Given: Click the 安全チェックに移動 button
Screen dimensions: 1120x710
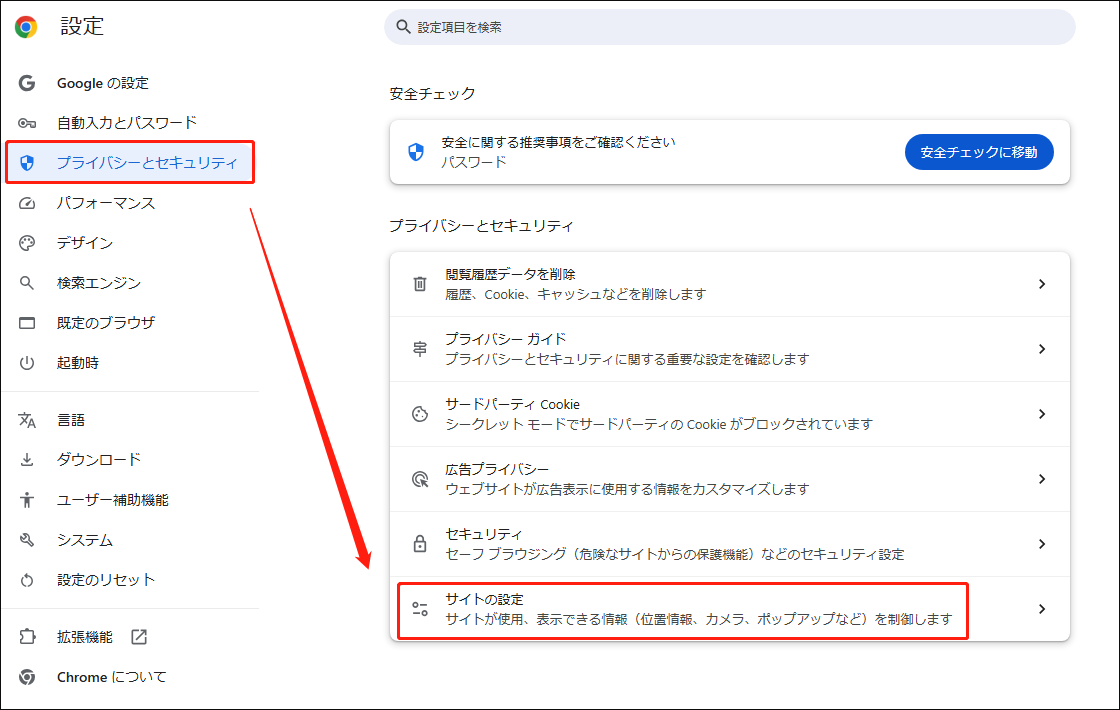Looking at the screenshot, I should pyautogui.click(x=979, y=152).
